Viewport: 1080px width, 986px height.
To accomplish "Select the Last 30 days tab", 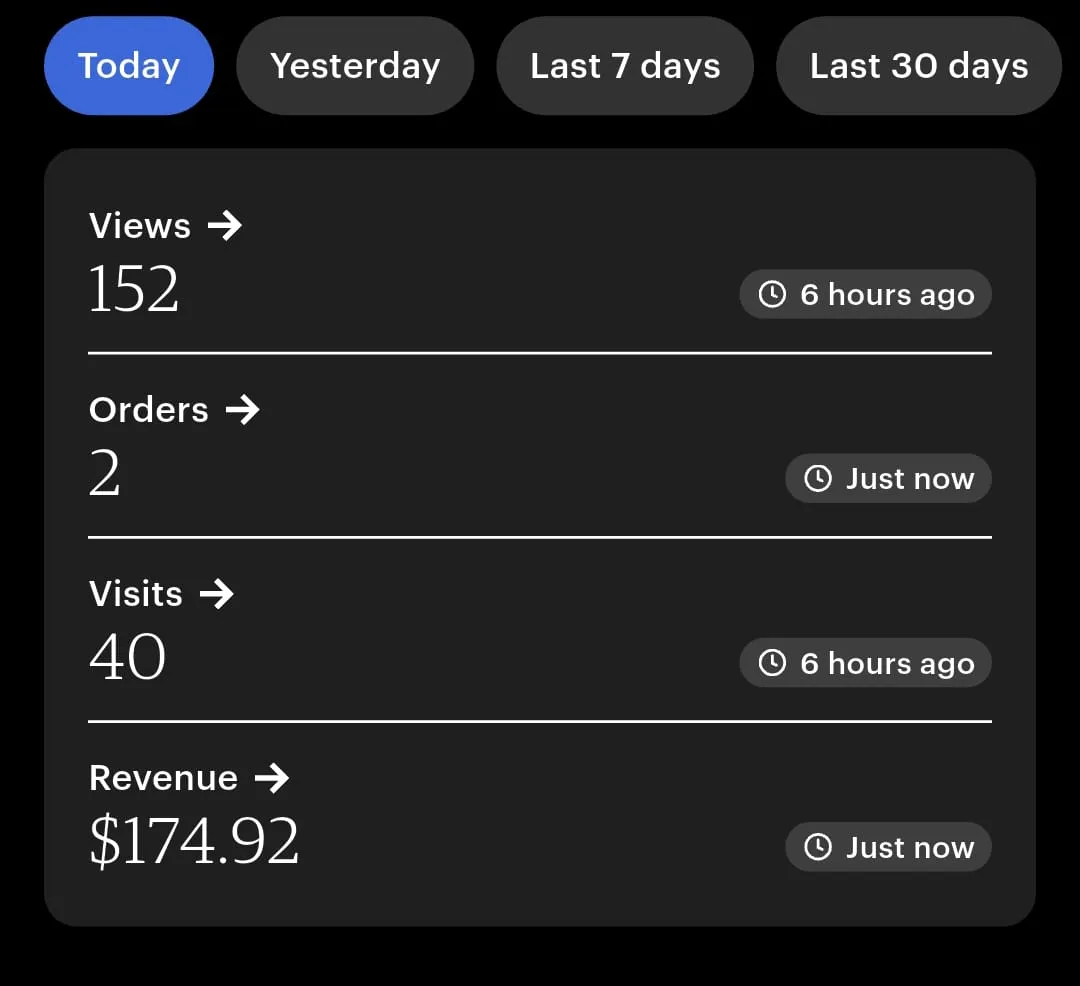I will (918, 66).
